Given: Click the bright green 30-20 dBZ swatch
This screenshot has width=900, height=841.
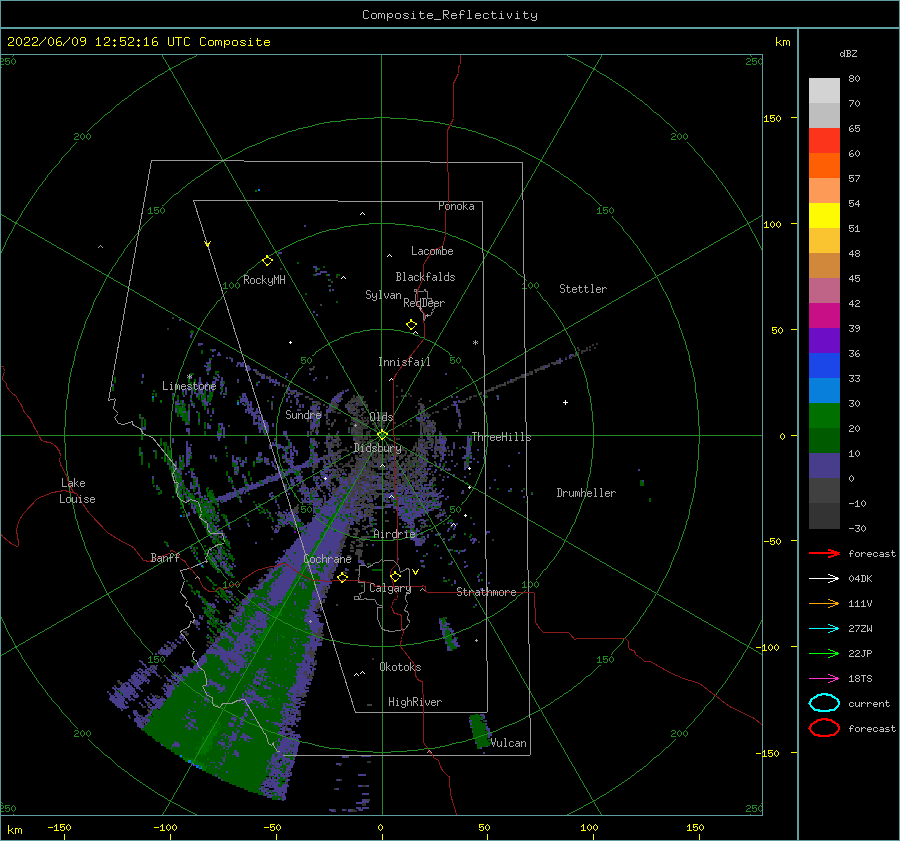Looking at the screenshot, I should click(824, 416).
